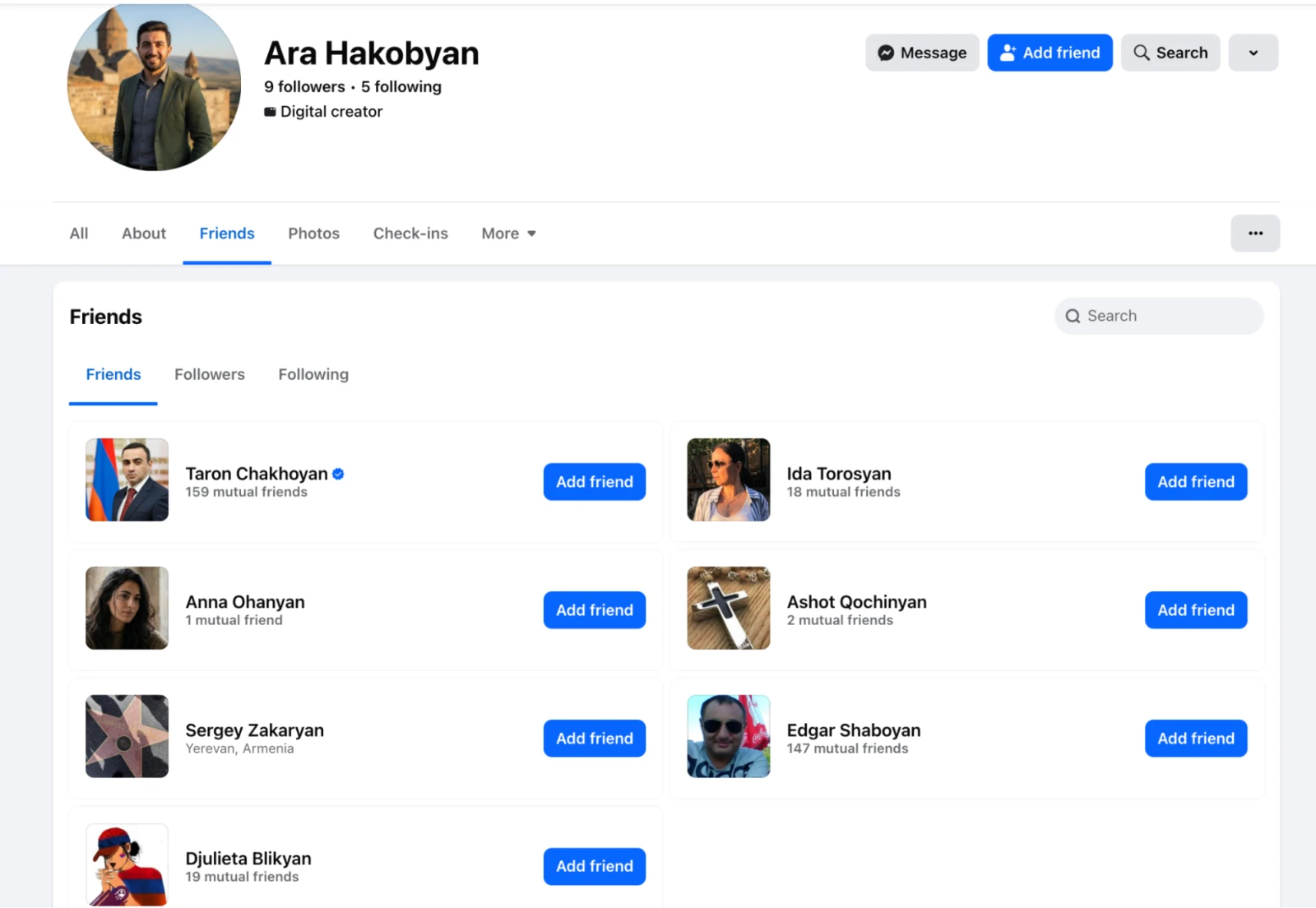Open Taron Chakhoyan's name link

pos(257,474)
